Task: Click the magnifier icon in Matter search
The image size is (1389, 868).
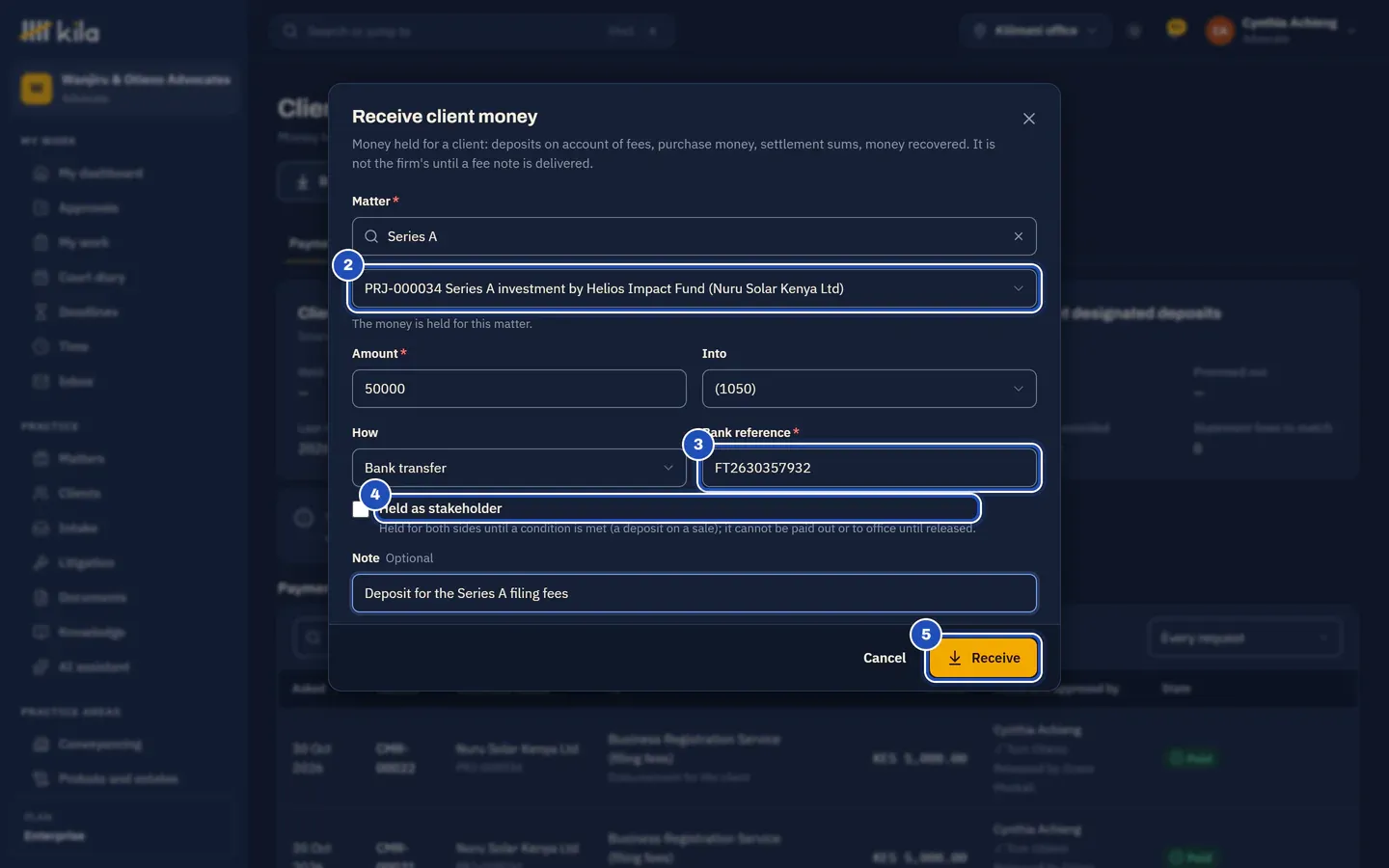Action: pyautogui.click(x=371, y=236)
